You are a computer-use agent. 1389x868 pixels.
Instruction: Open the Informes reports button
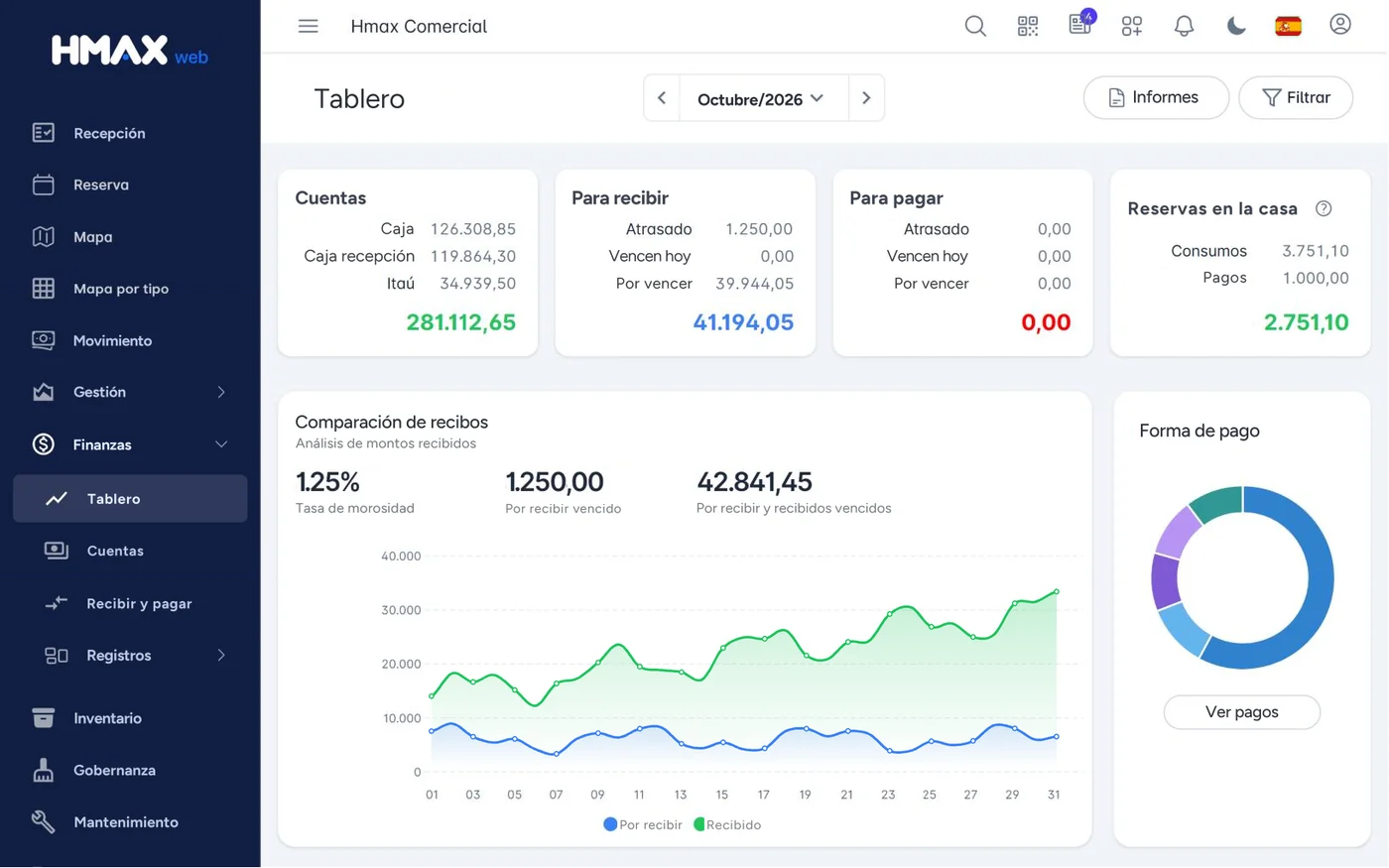1156,97
